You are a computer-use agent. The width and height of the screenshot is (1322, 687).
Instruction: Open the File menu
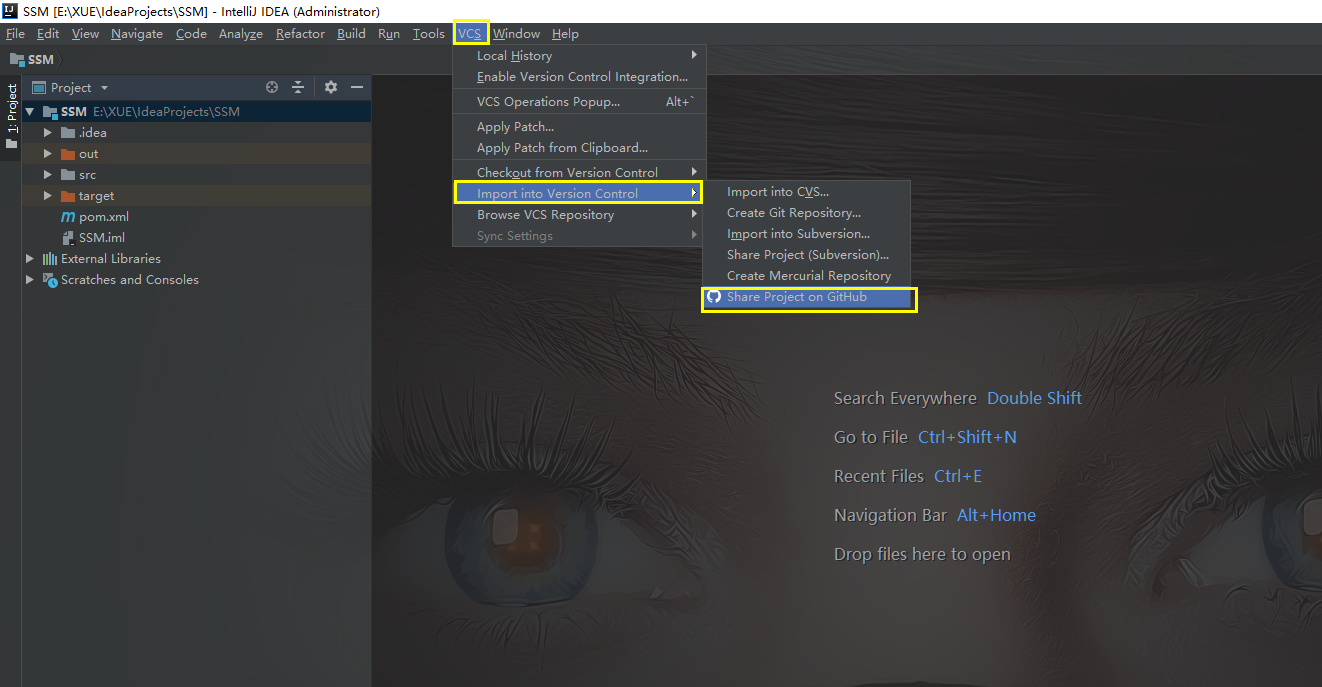point(15,34)
